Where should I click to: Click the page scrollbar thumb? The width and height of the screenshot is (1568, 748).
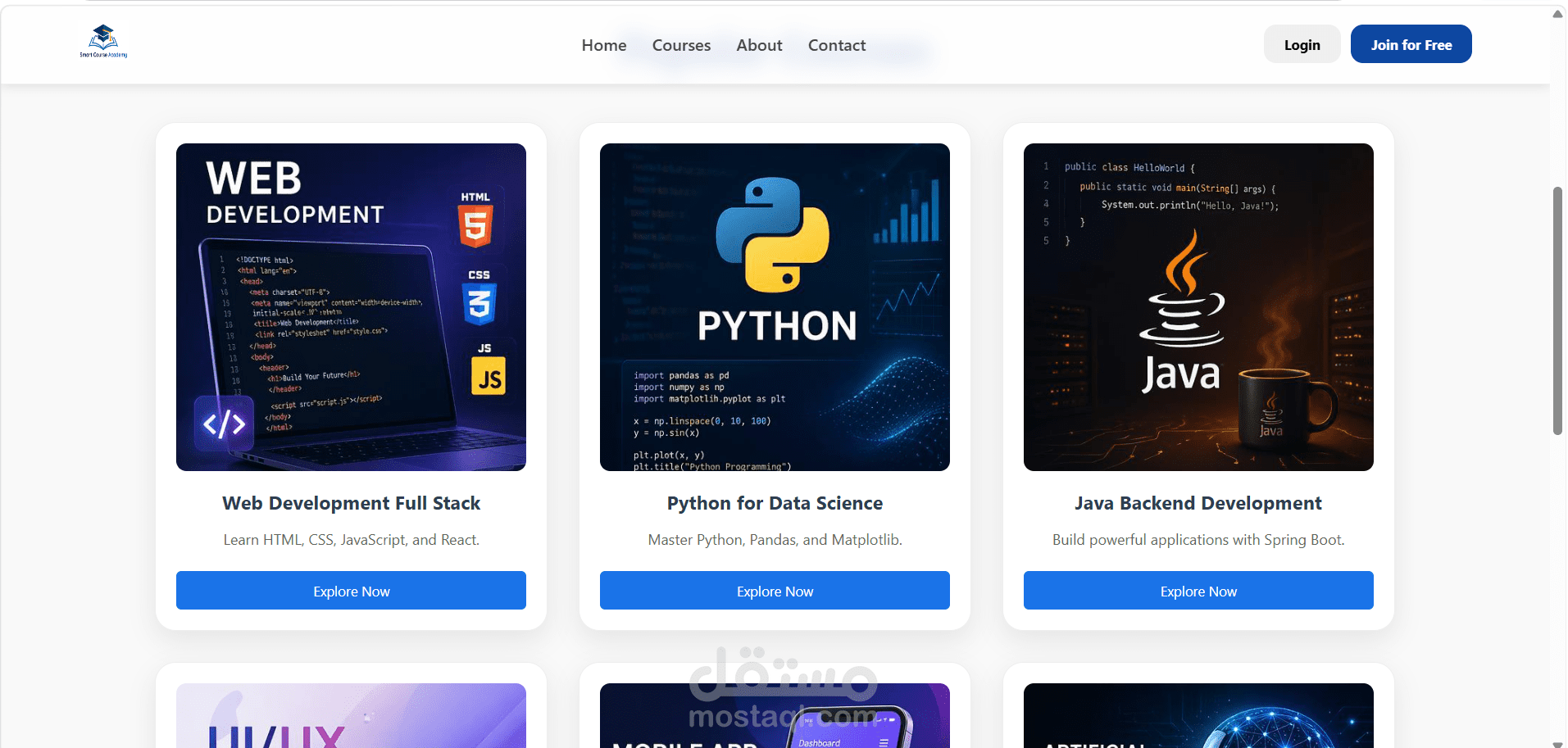click(x=1558, y=311)
